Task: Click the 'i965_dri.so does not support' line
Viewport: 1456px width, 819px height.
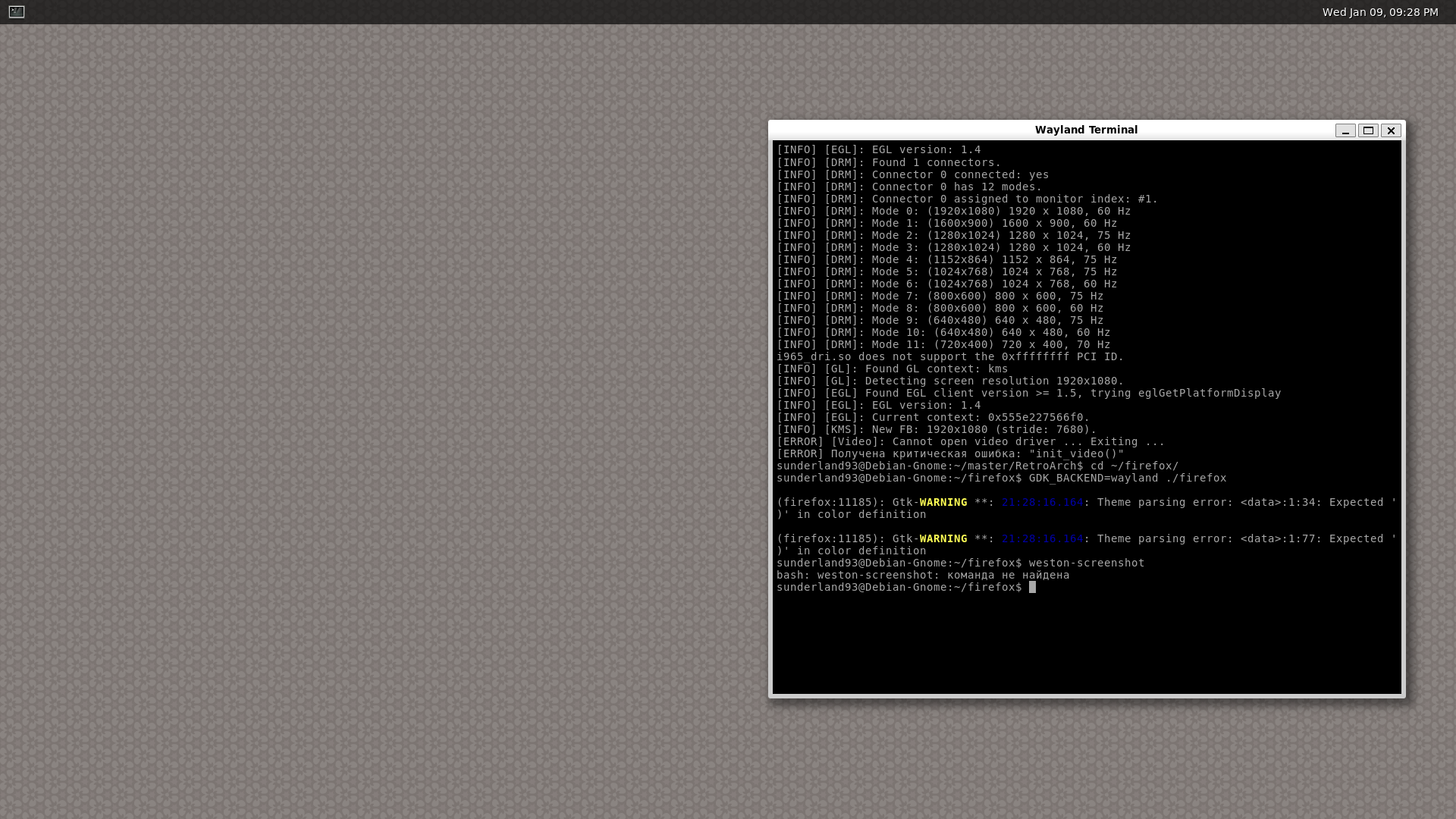Action: tap(950, 356)
